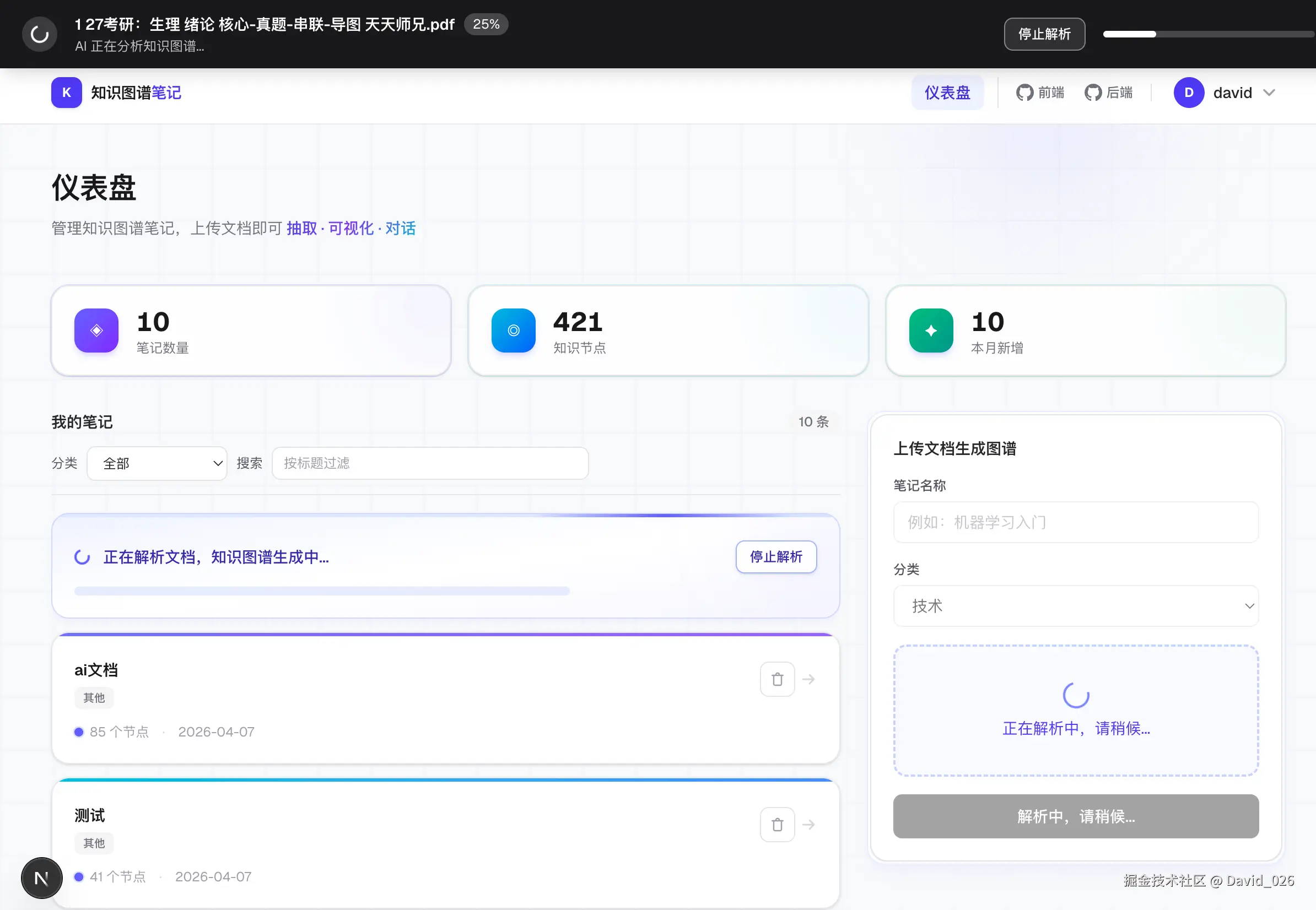Image resolution: width=1316 pixels, height=910 pixels.
Task: Expand the david user menu
Action: (1225, 93)
